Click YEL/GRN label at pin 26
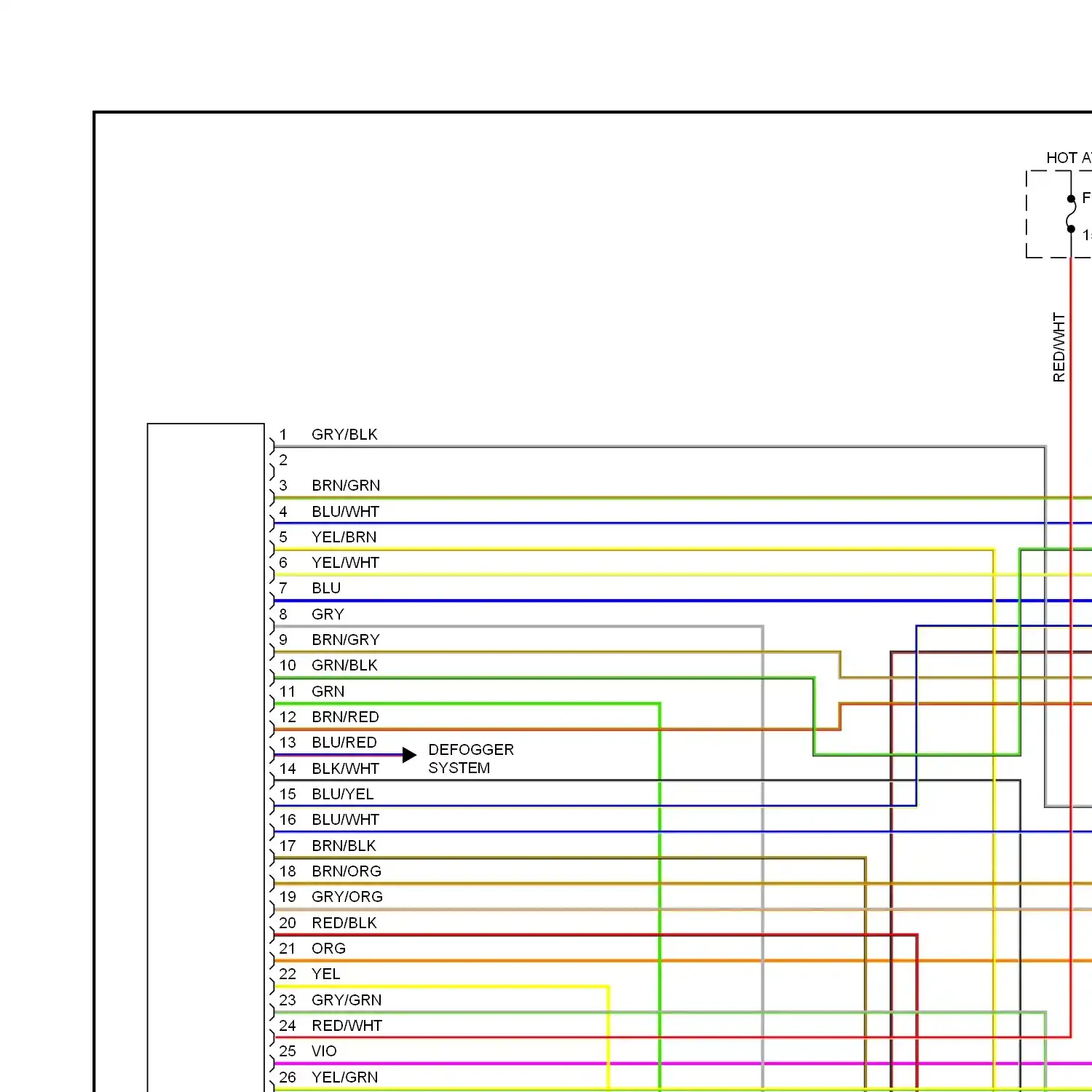Image resolution: width=1092 pixels, height=1092 pixels. click(345, 1077)
